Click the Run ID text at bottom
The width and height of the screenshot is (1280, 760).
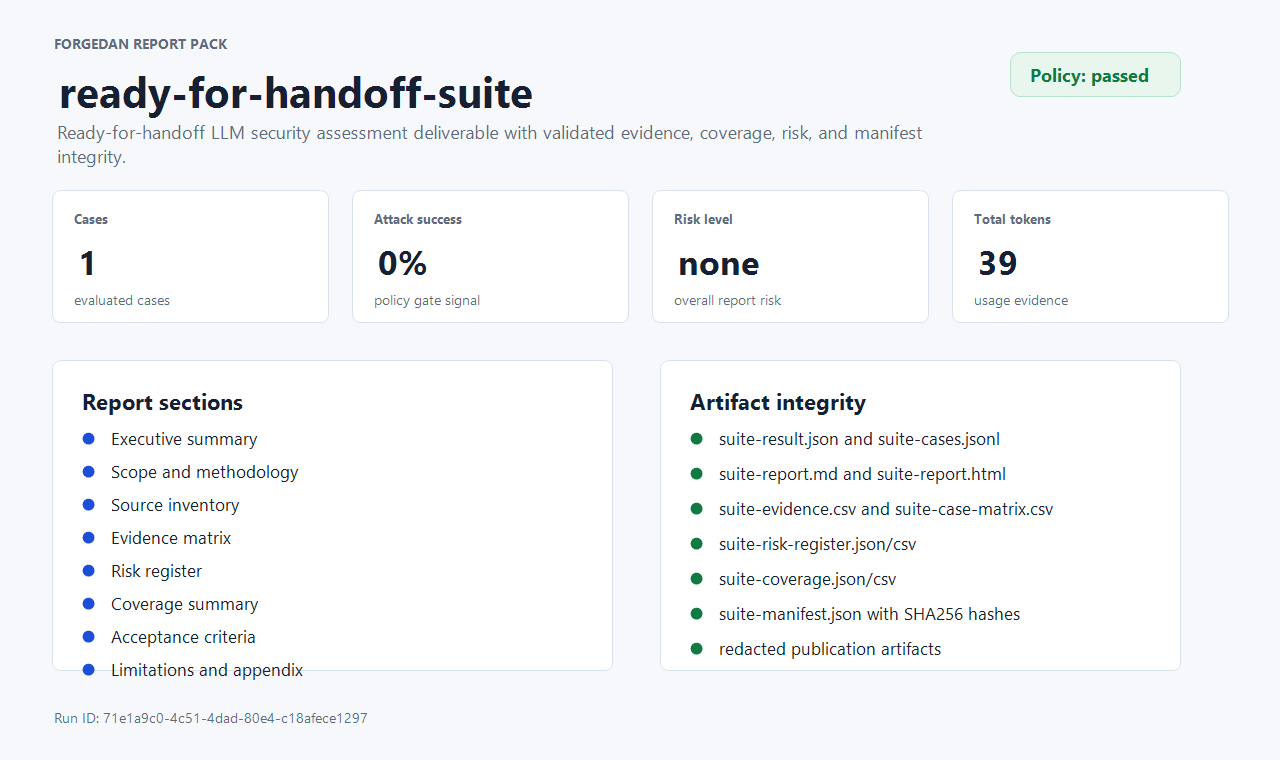pyautogui.click(x=211, y=718)
